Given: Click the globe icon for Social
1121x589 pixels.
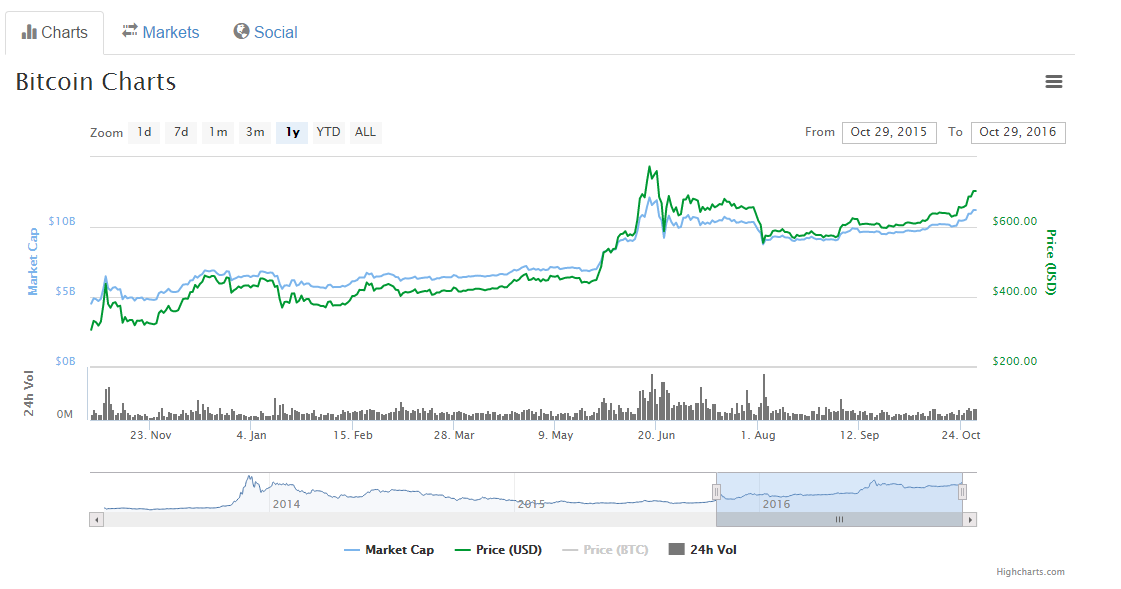Looking at the screenshot, I should pyautogui.click(x=241, y=32).
